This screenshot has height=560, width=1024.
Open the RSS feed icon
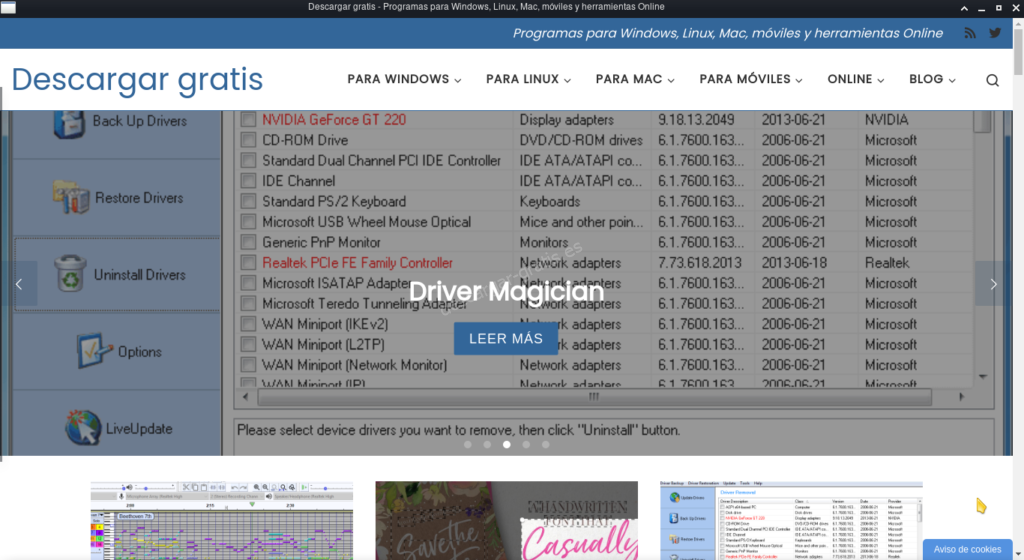tap(970, 33)
